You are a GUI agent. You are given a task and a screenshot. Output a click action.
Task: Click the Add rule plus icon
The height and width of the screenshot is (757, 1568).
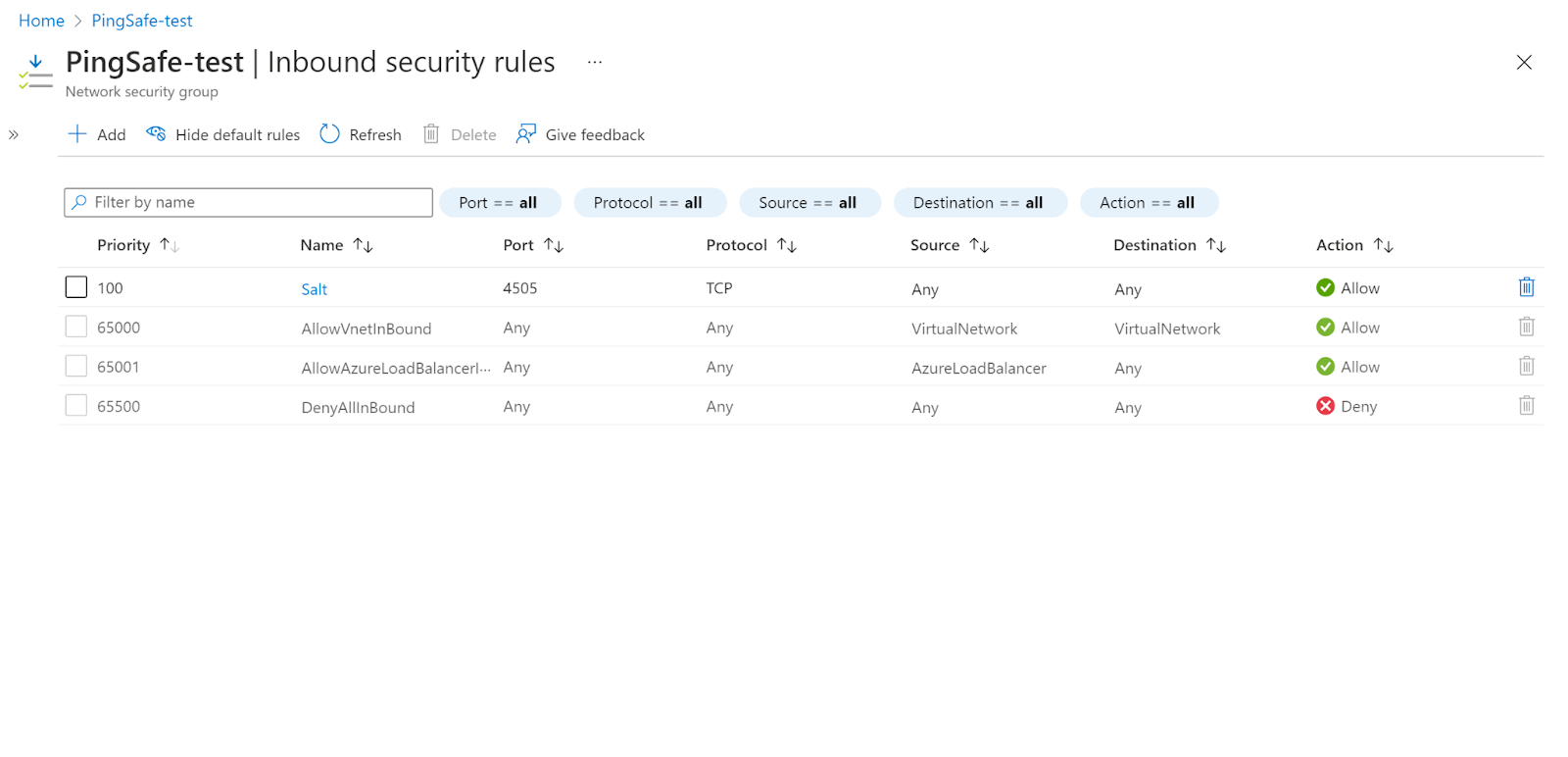77,134
